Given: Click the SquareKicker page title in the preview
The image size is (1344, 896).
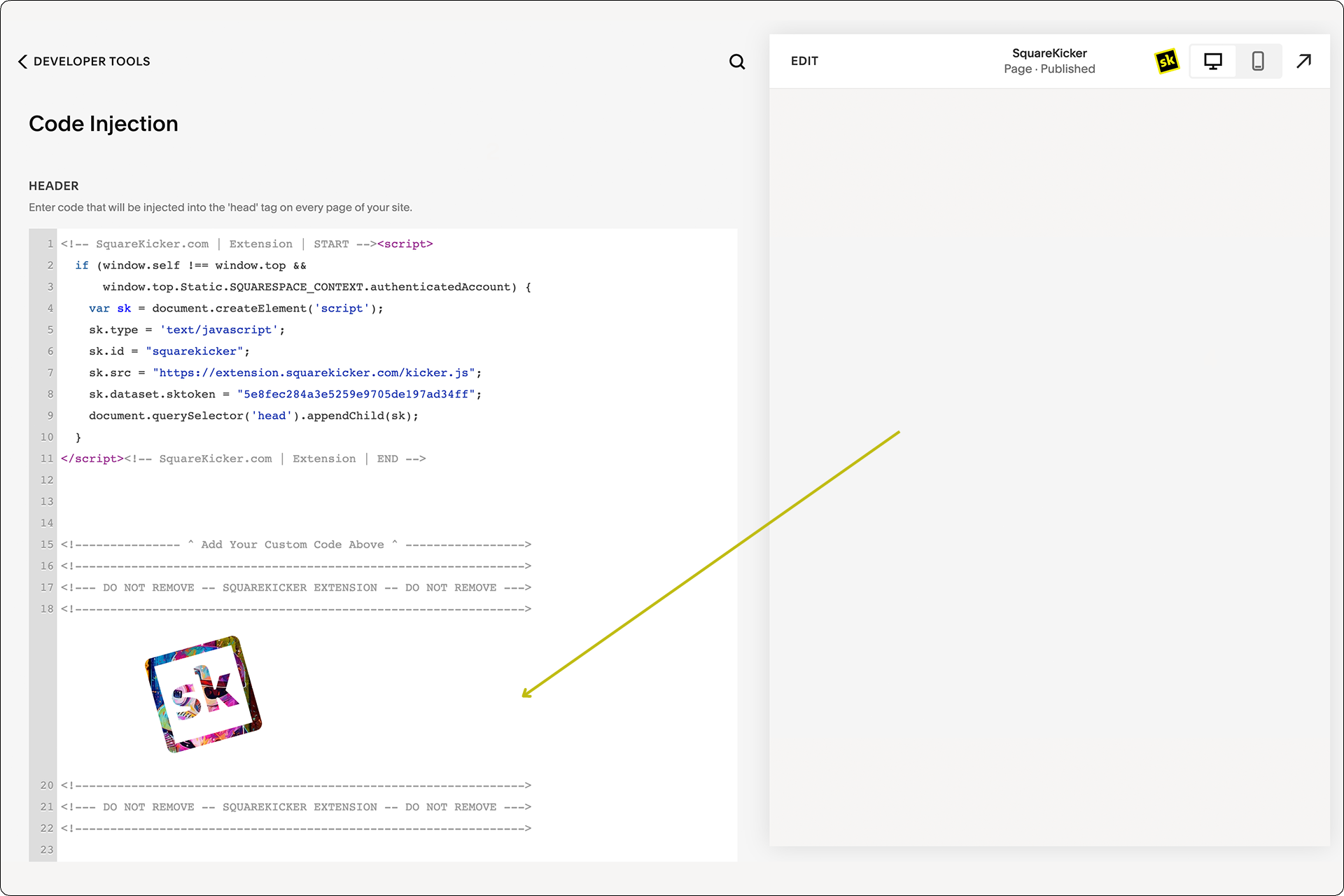Looking at the screenshot, I should 1049,53.
